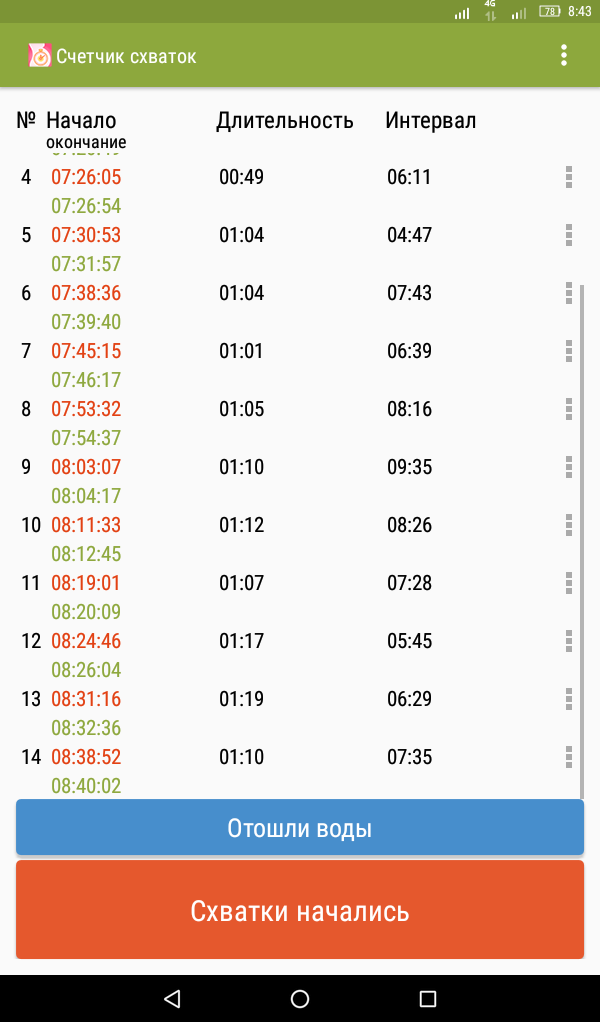Click the blue Отошли воды button
600x1022 pixels.
[300, 828]
